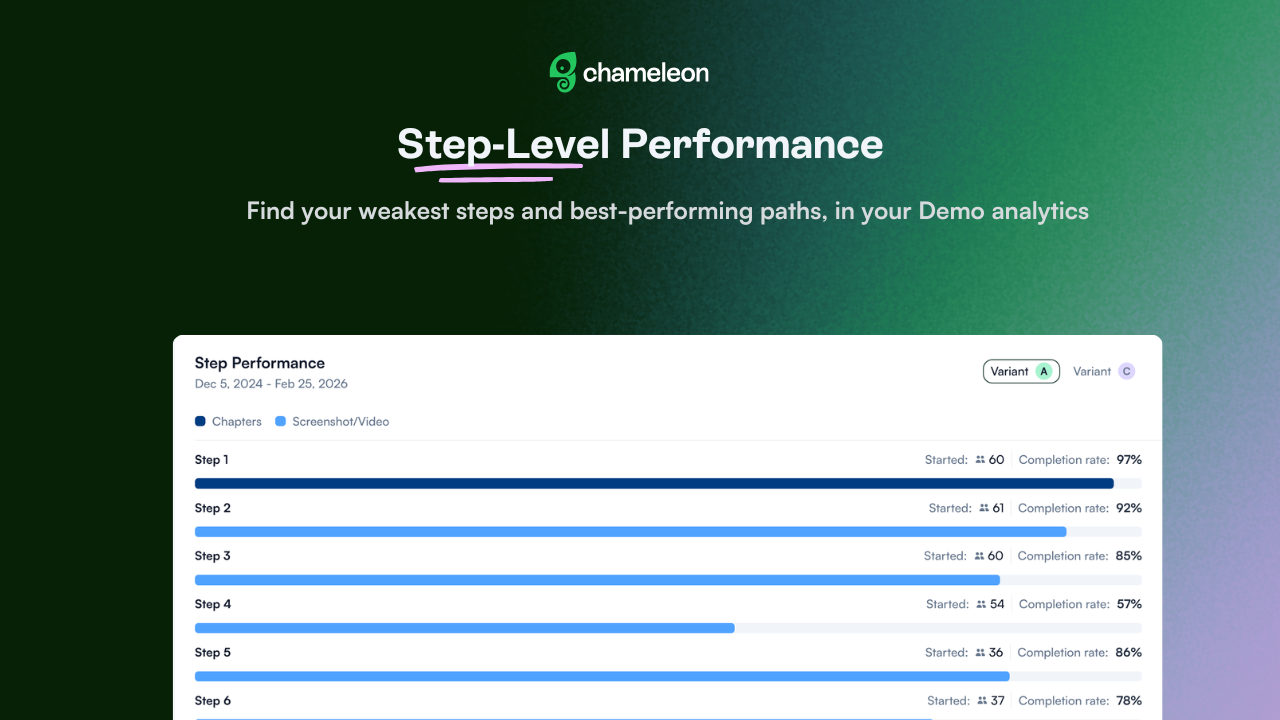Click the chameleon brand name text
The height and width of the screenshot is (720, 1280).
tap(645, 72)
